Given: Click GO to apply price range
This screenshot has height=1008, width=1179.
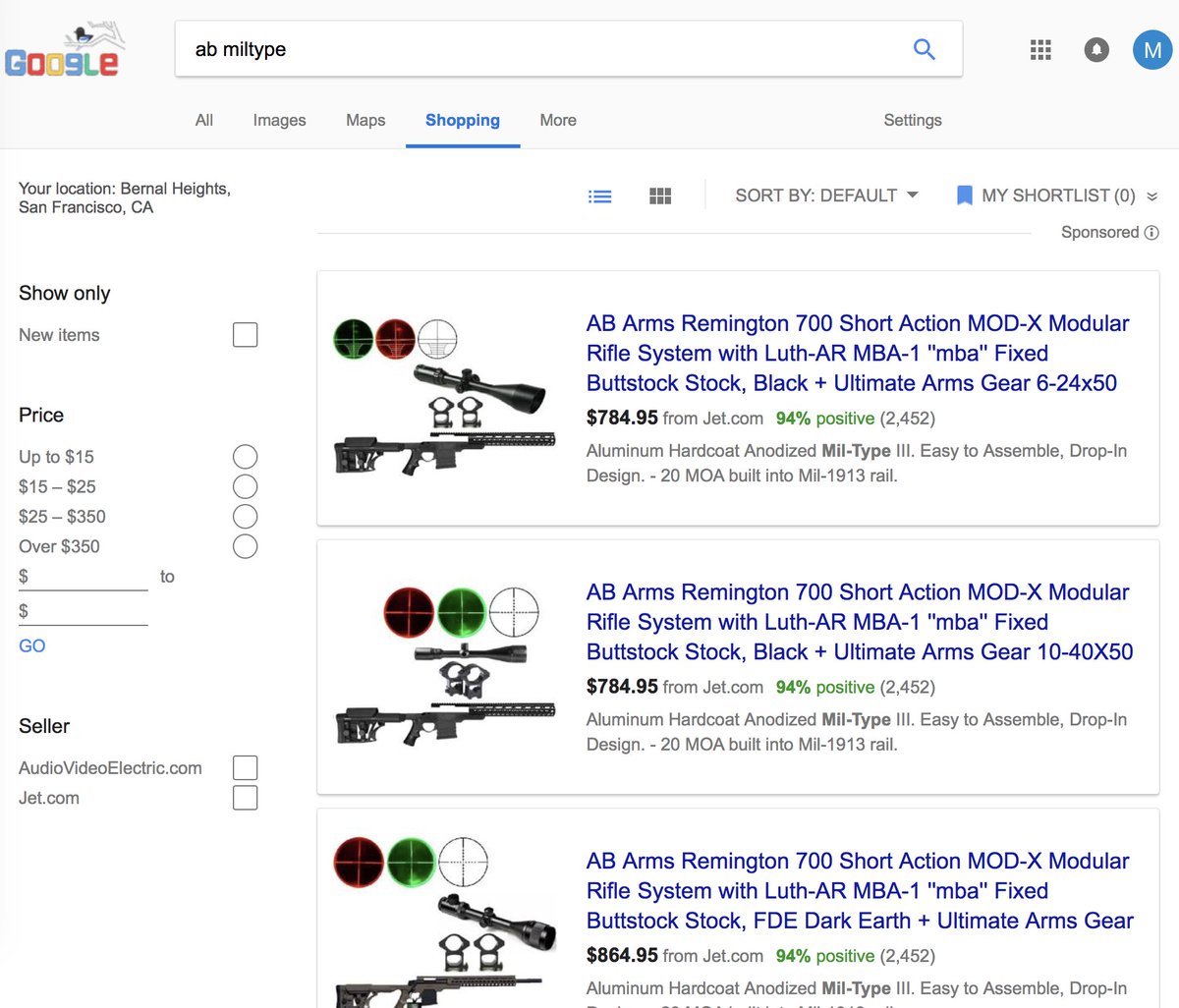Looking at the screenshot, I should click(x=32, y=646).
